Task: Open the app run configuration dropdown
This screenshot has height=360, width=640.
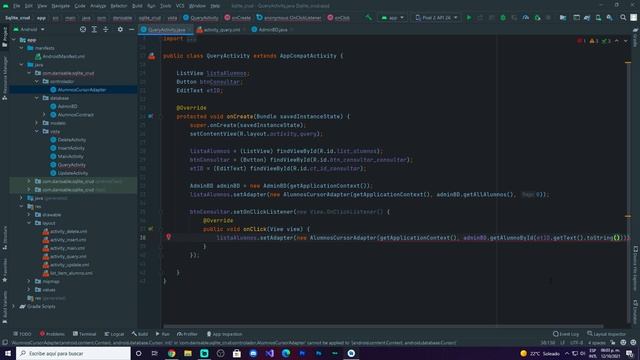Action: [393, 18]
